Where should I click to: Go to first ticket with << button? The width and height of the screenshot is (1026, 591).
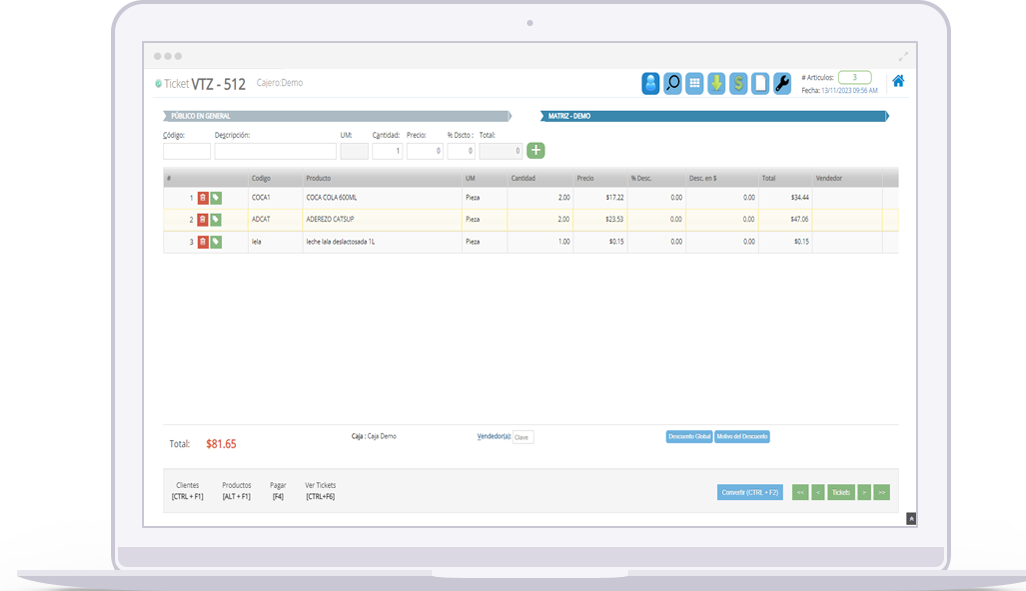click(800, 492)
